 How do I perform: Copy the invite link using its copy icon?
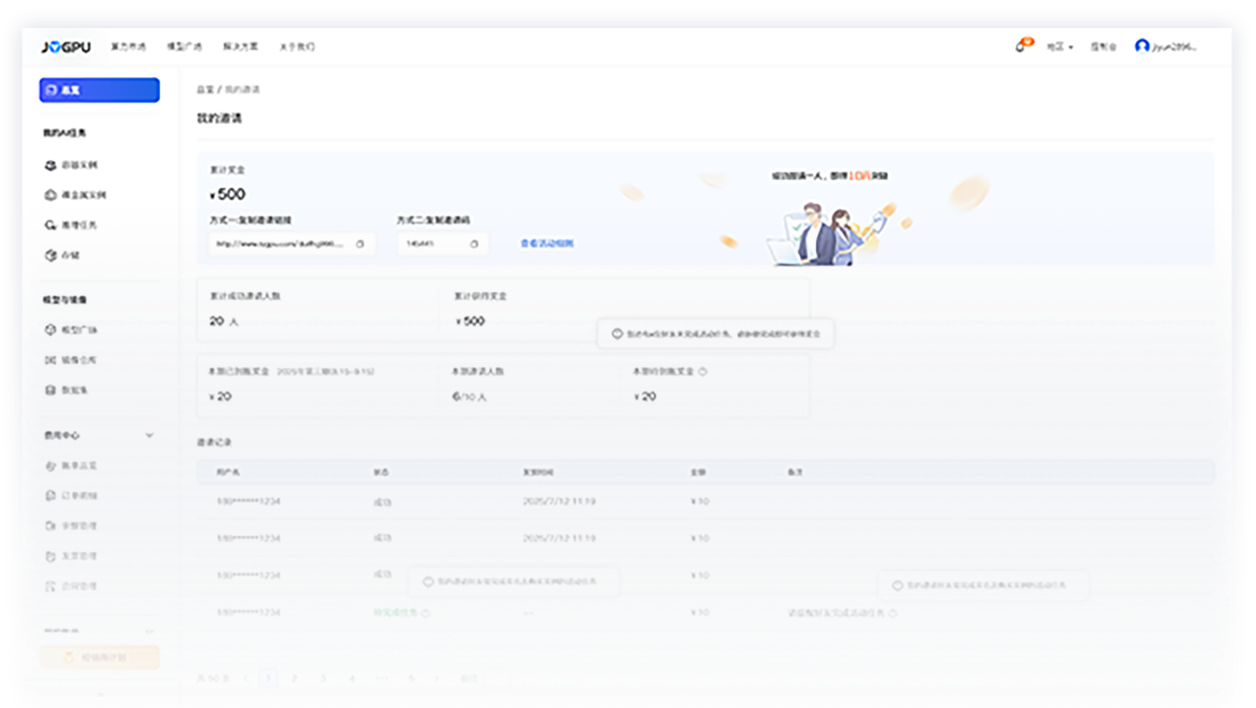click(x=360, y=243)
